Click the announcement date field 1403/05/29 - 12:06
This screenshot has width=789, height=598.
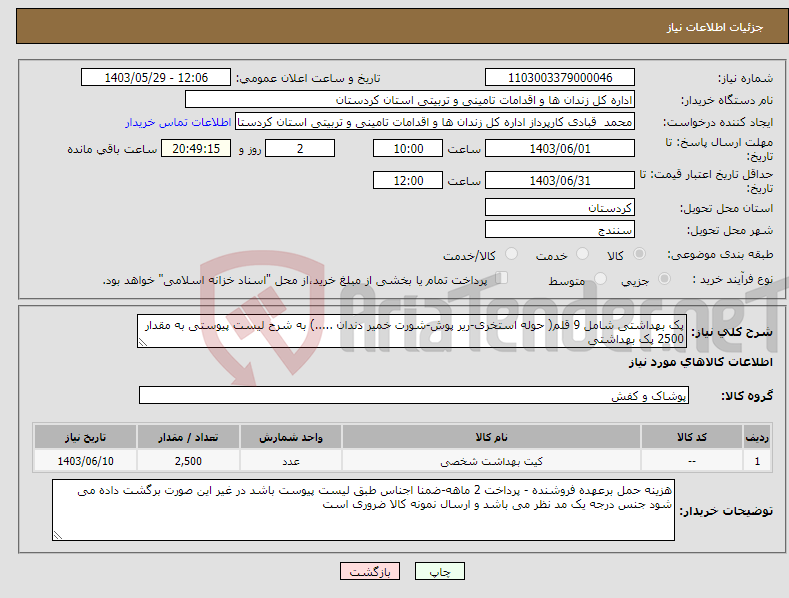pyautogui.click(x=155, y=78)
